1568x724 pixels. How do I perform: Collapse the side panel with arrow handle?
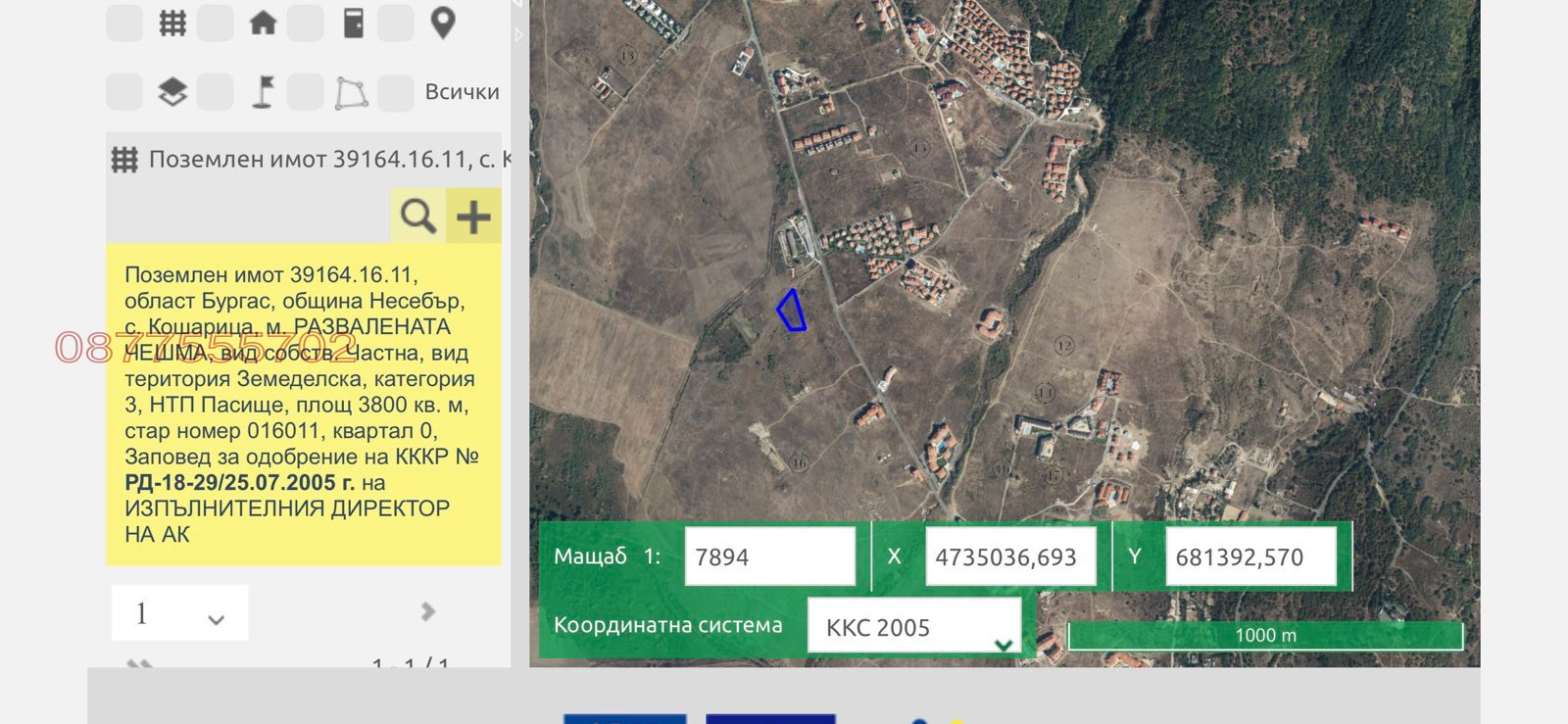point(519,35)
